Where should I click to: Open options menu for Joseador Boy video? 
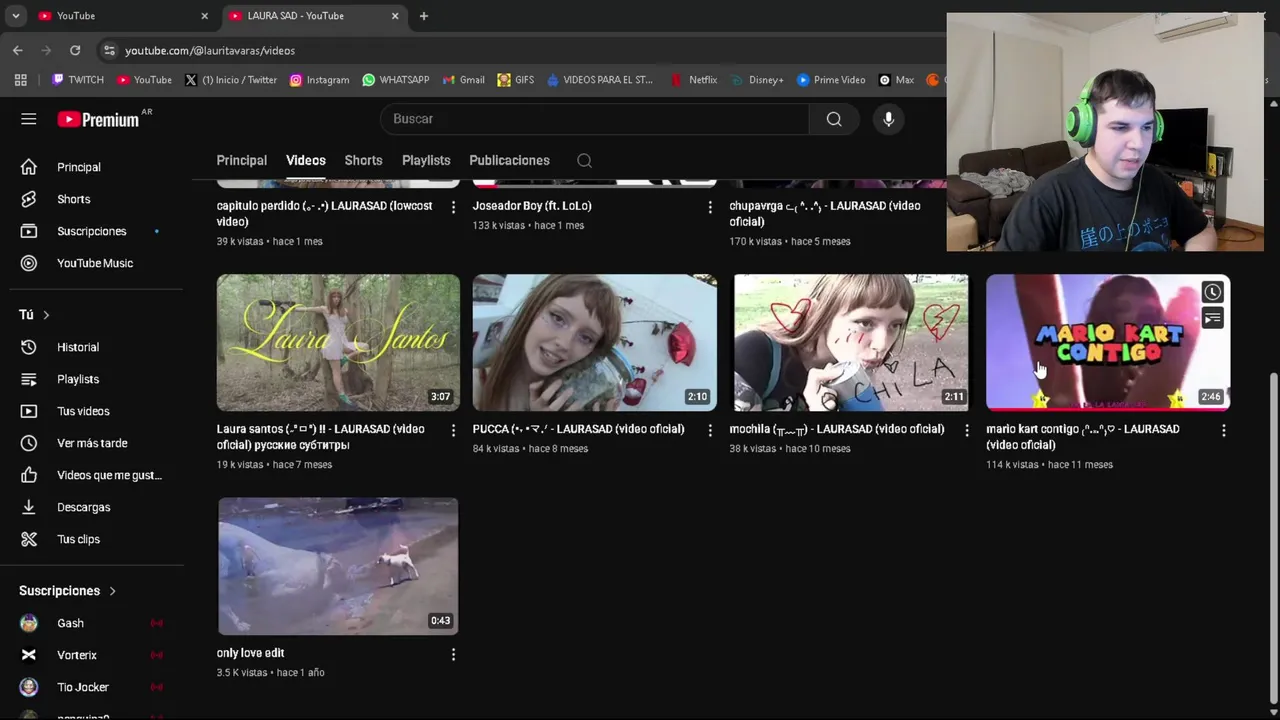tap(710, 207)
